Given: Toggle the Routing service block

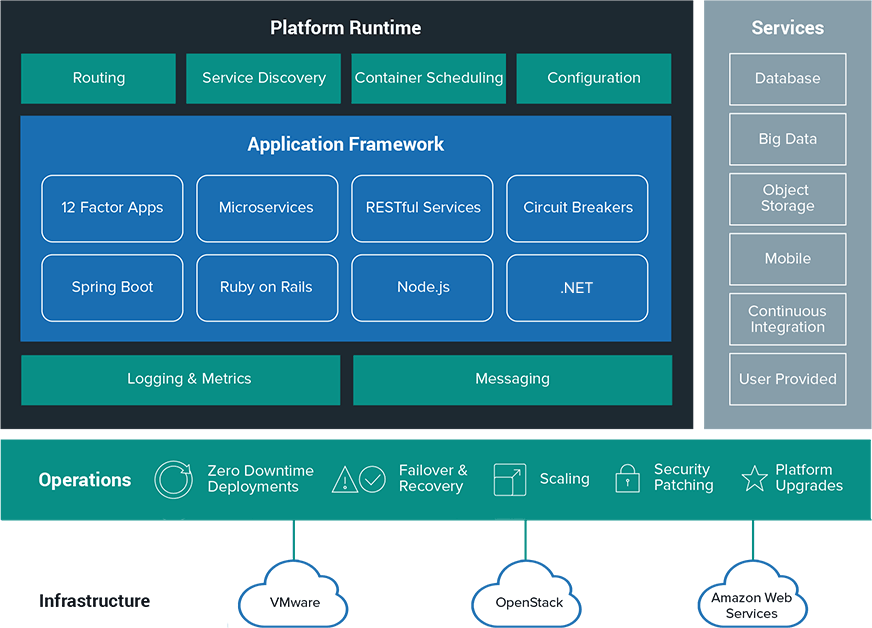Looking at the screenshot, I should point(98,78).
